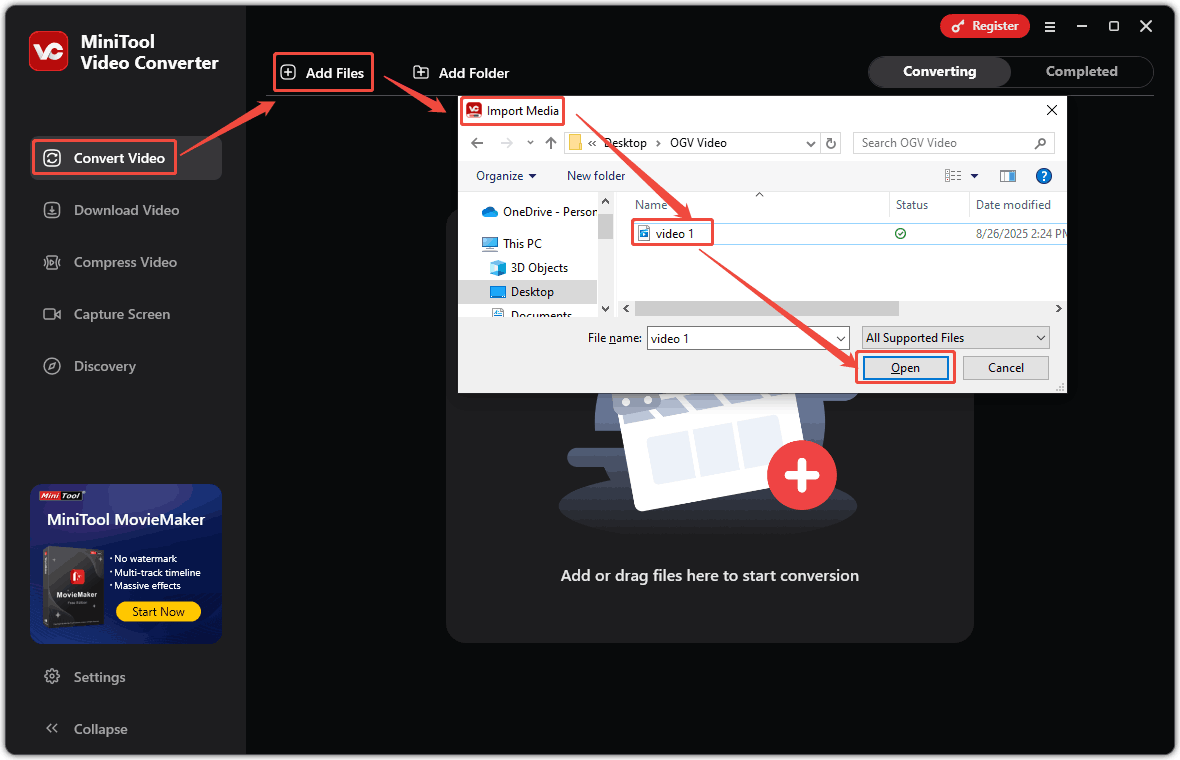This screenshot has width=1180, height=760.
Task: Switch to the Converting tab
Action: [x=939, y=71]
